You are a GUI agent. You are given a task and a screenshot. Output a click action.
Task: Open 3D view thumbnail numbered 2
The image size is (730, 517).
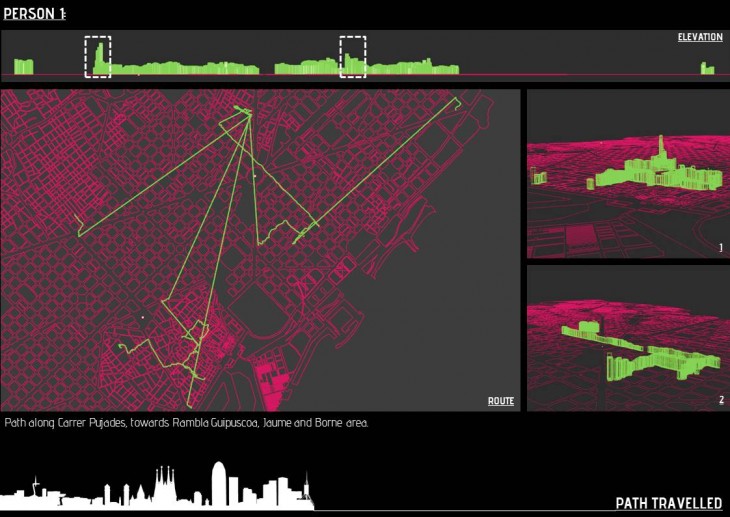(624, 338)
